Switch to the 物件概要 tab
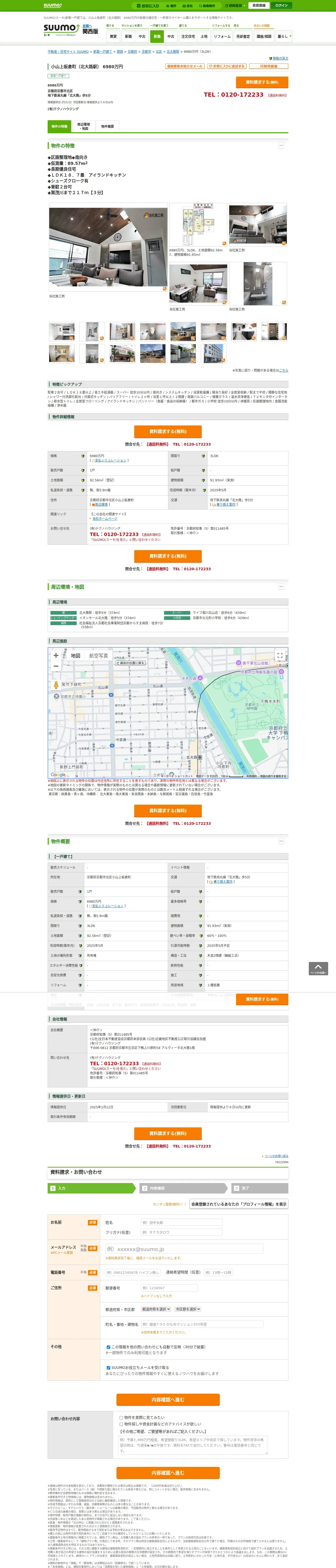 tap(107, 126)
